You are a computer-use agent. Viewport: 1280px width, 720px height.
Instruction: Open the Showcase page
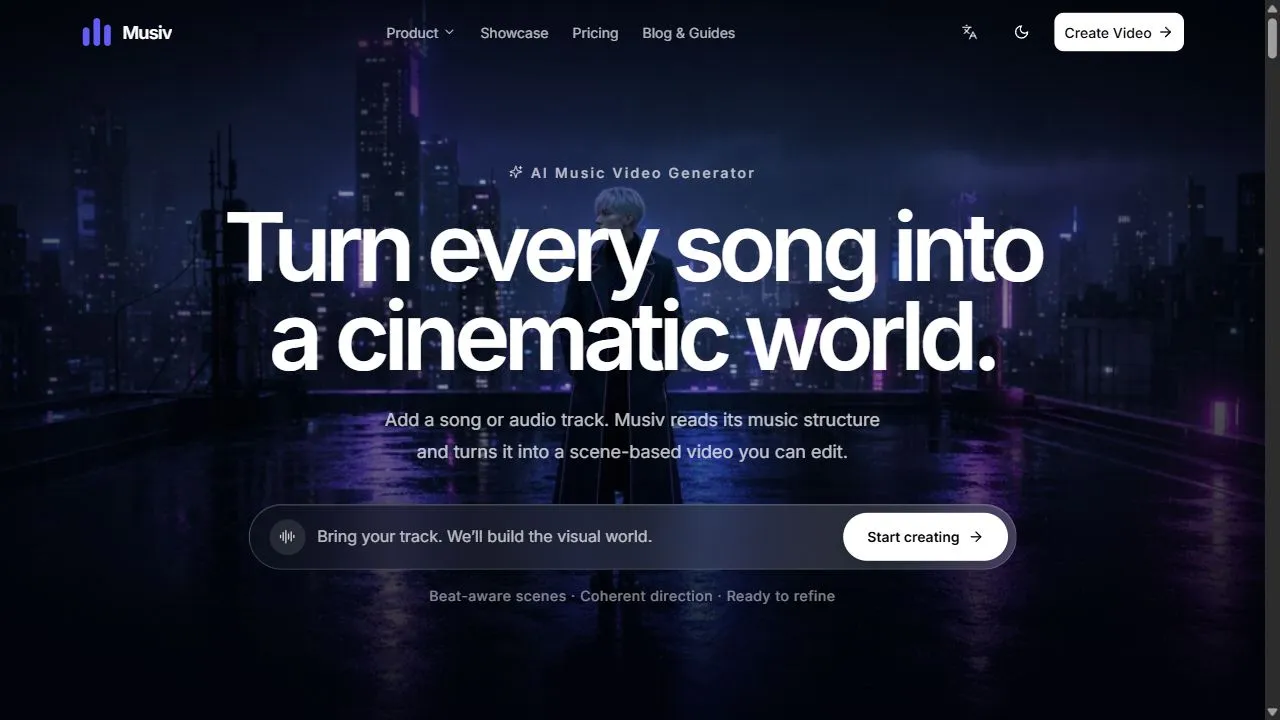(x=514, y=33)
